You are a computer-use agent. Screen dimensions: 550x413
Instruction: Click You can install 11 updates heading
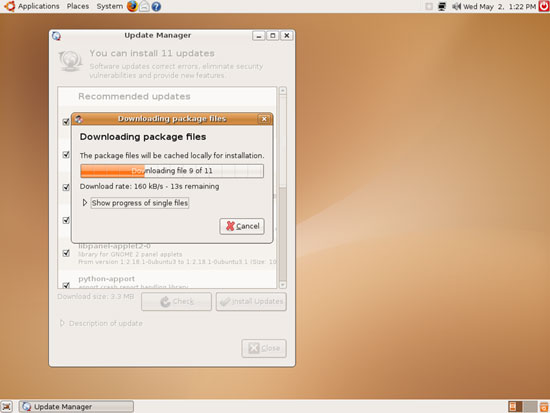click(x=152, y=53)
